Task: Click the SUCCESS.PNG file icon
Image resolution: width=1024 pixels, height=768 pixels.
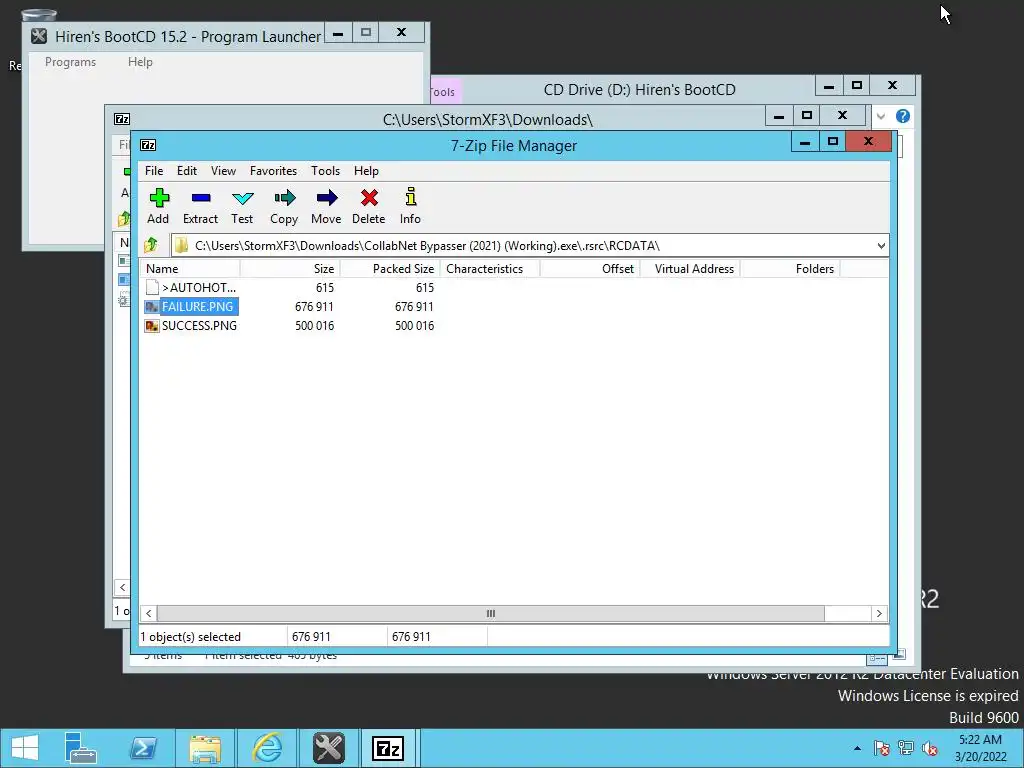Action: [152, 325]
